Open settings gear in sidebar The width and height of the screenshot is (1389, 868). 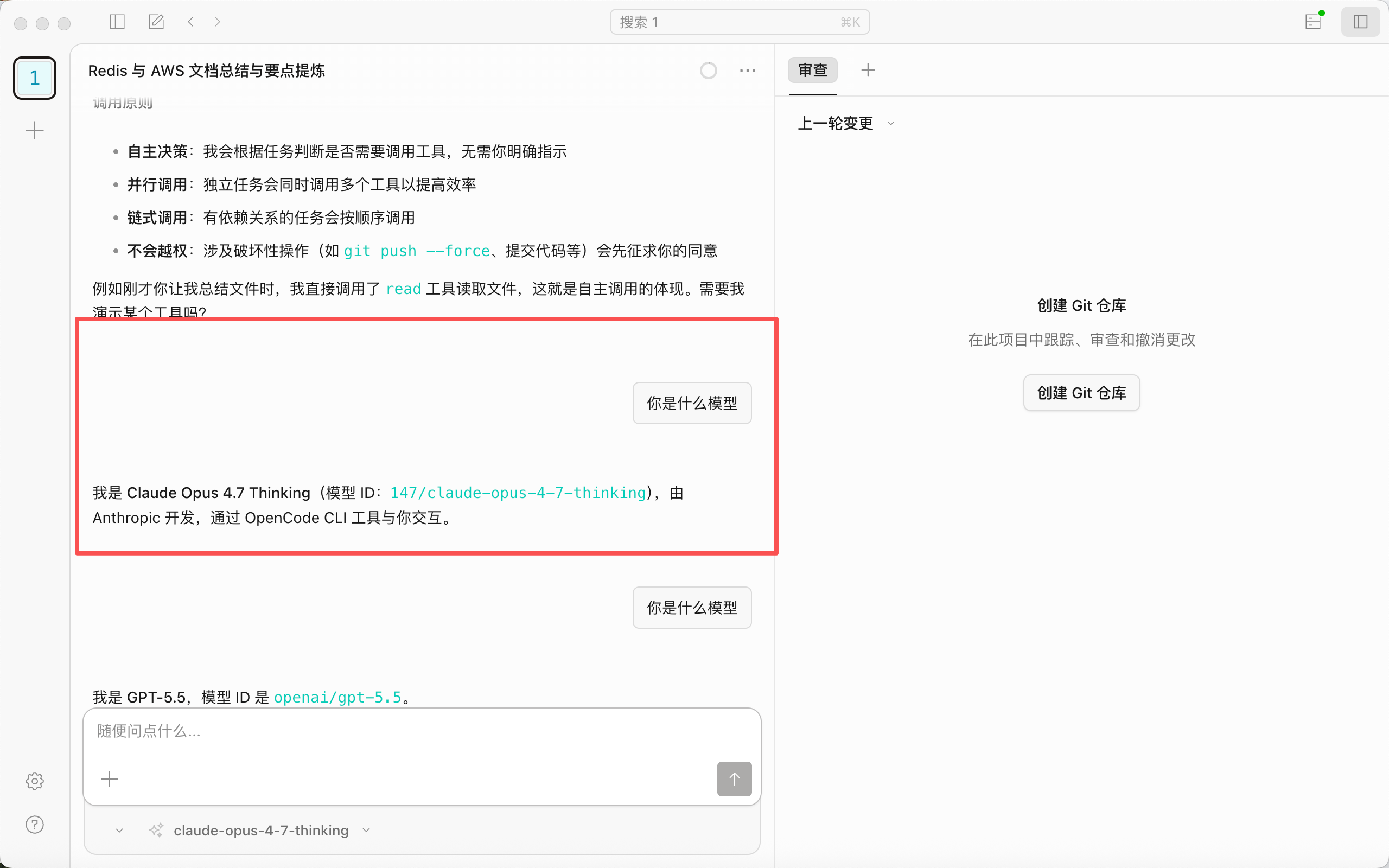click(34, 781)
